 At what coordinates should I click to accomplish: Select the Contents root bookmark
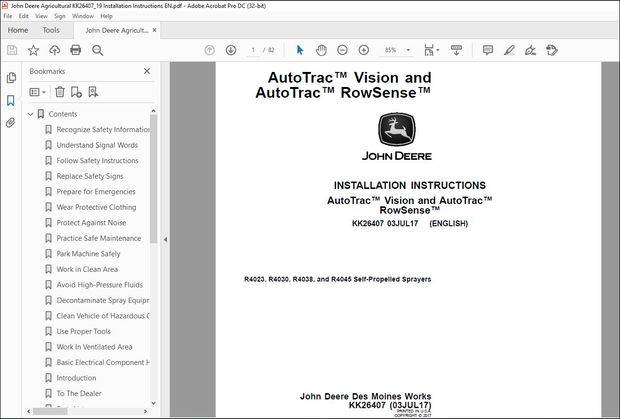(63, 114)
